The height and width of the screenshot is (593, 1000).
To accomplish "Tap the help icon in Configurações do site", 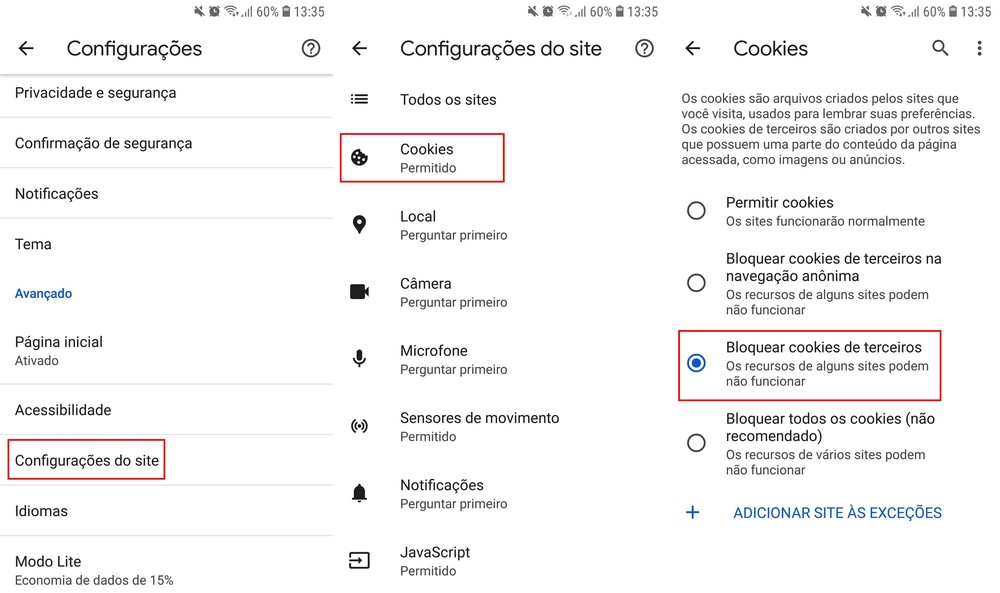I will 645,49.
